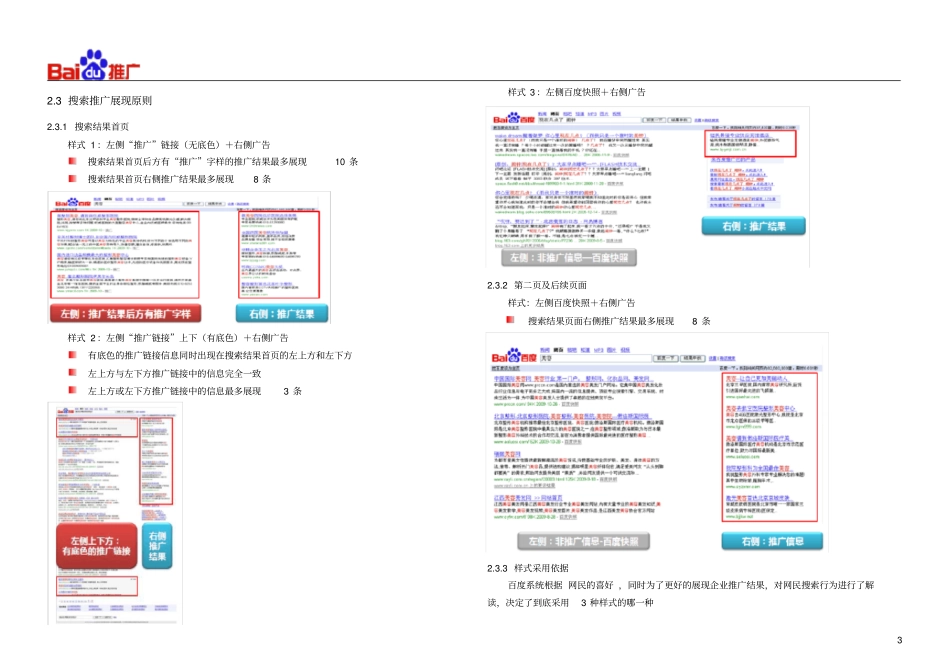This screenshot has width=950, height=672.
Task: Click Baidu logo inside the 美容 search screenshot
Action: coord(514,356)
